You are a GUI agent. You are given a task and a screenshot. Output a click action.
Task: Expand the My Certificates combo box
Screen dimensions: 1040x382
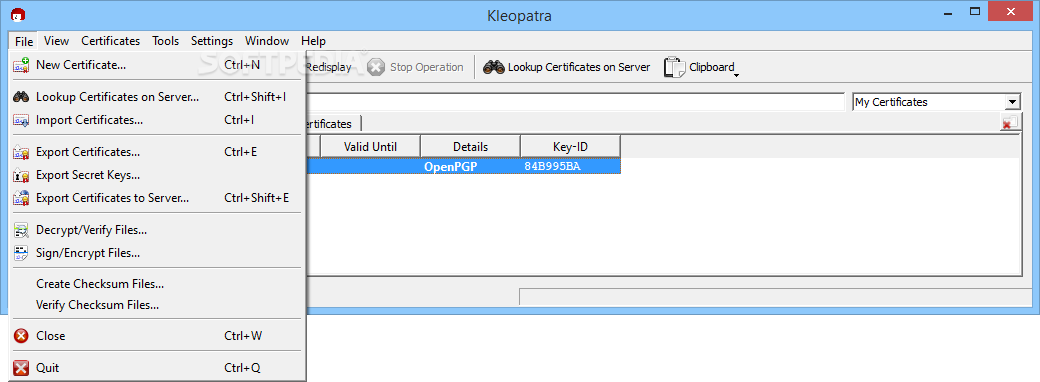coord(1011,102)
